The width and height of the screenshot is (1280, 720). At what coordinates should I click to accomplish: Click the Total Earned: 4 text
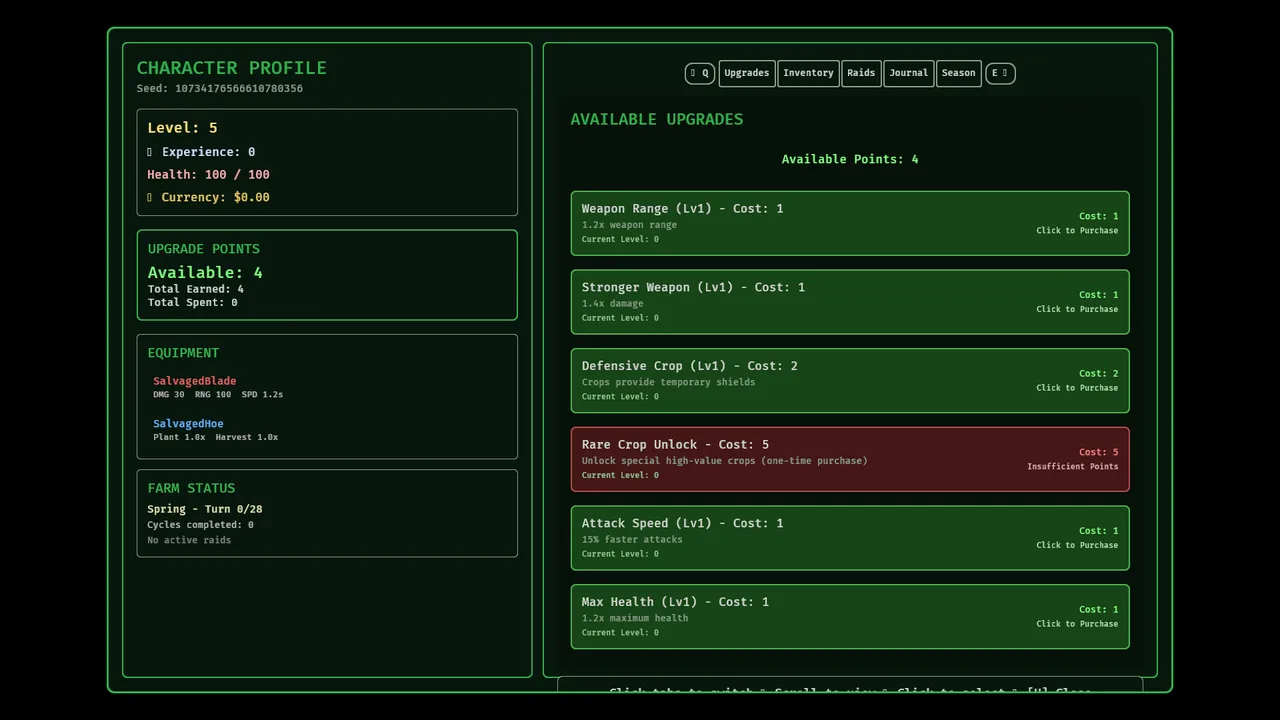tap(196, 289)
